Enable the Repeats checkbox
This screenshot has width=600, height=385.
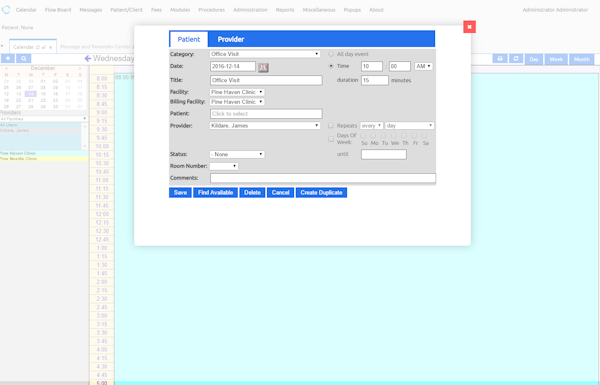click(331, 126)
